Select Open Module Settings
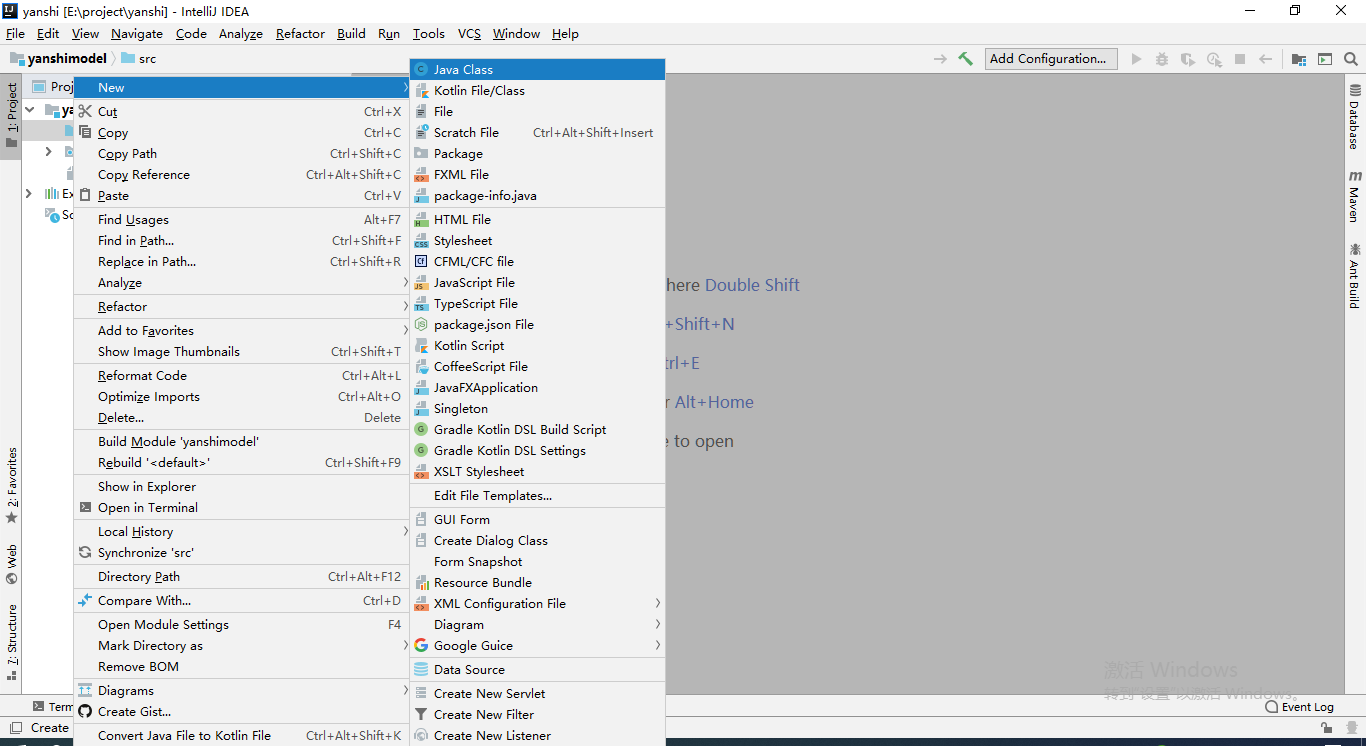 (x=241, y=624)
